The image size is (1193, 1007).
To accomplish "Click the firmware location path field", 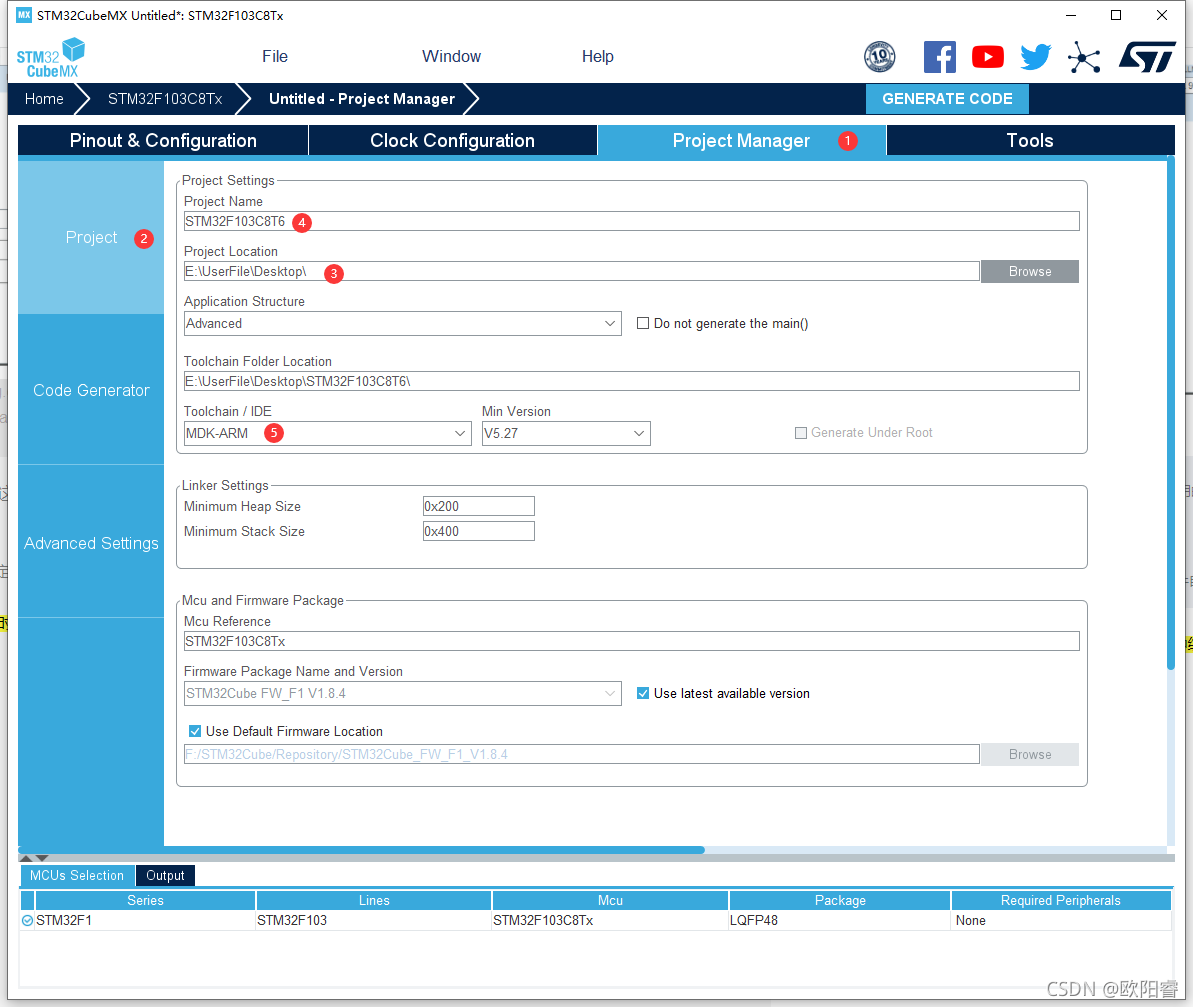I will coord(581,754).
